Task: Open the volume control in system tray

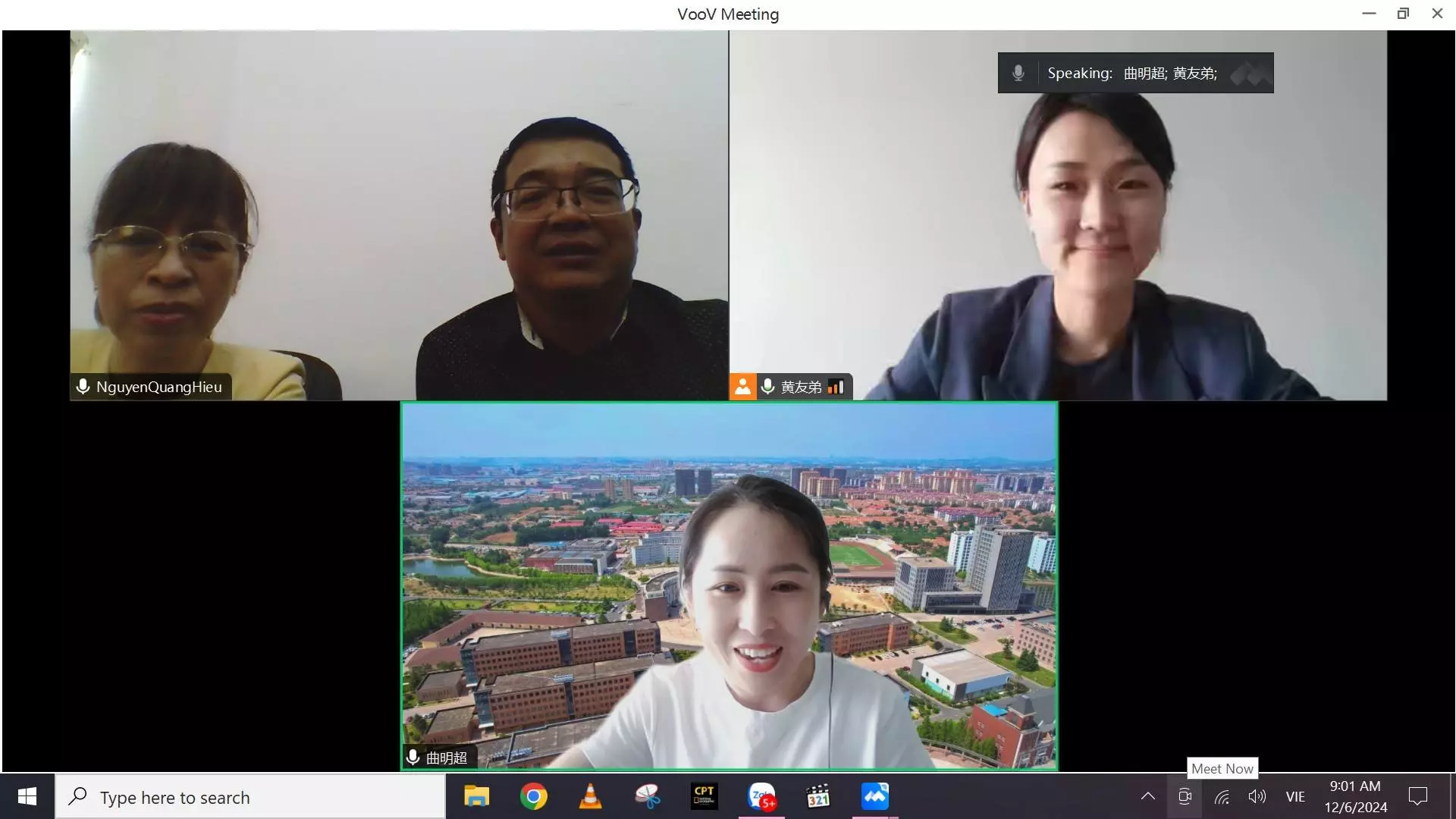Action: pyautogui.click(x=1257, y=796)
